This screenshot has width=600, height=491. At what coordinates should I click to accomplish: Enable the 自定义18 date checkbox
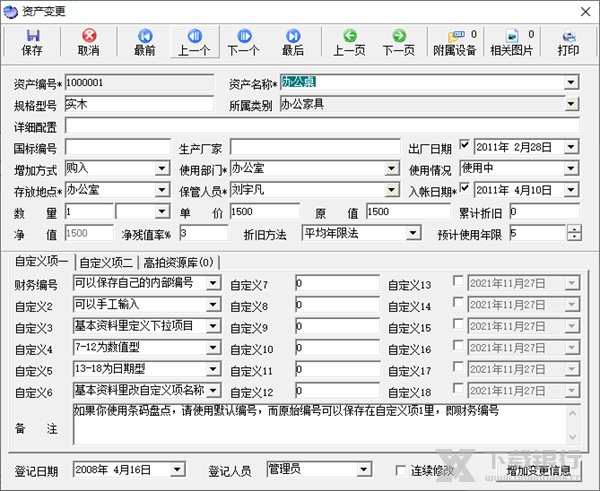(458, 388)
